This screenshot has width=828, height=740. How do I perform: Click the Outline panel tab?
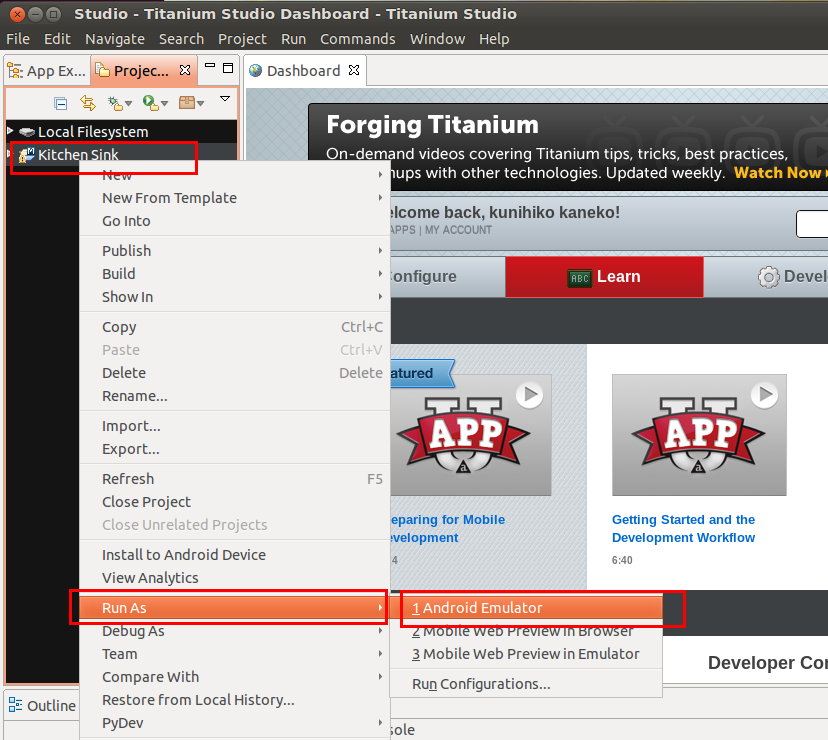pyautogui.click(x=42, y=706)
